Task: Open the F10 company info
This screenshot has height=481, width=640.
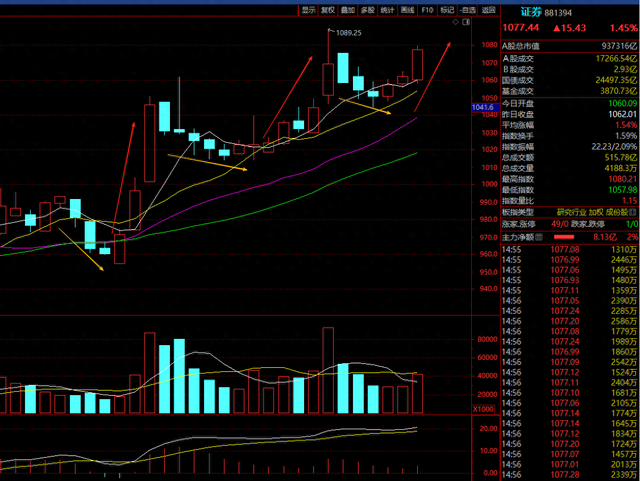Action: (427, 10)
